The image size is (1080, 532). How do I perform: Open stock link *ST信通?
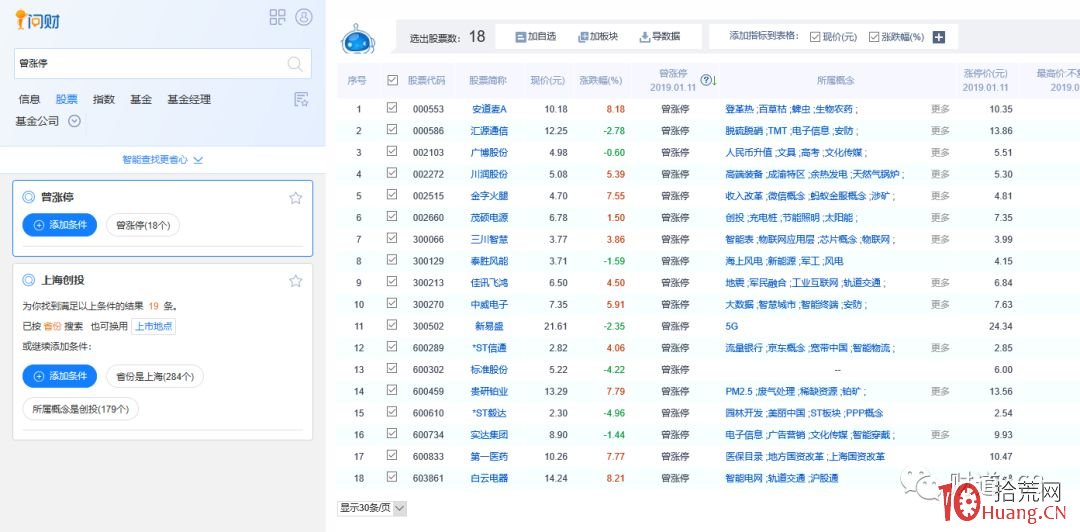coord(489,348)
